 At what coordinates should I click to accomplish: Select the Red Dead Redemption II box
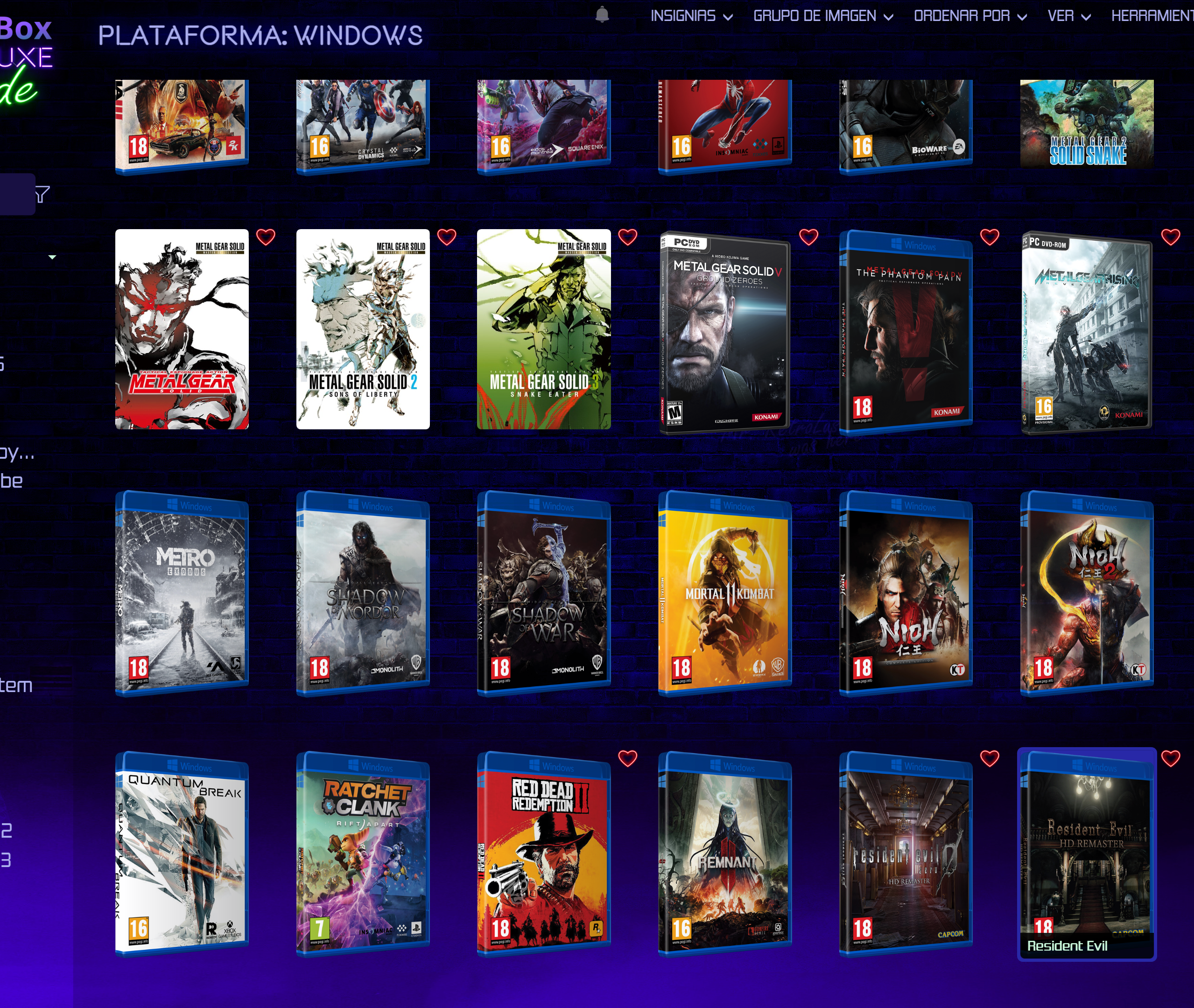tap(544, 854)
